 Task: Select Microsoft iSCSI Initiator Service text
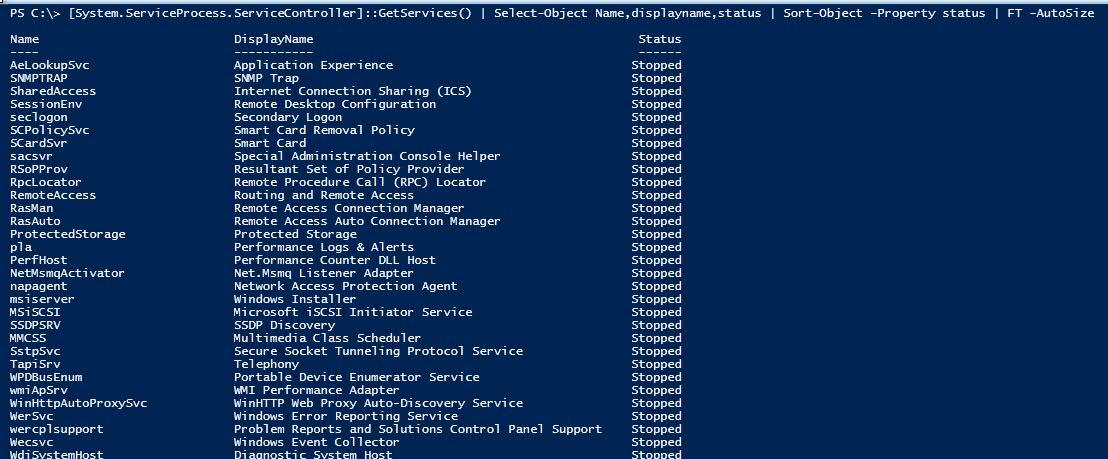353,311
